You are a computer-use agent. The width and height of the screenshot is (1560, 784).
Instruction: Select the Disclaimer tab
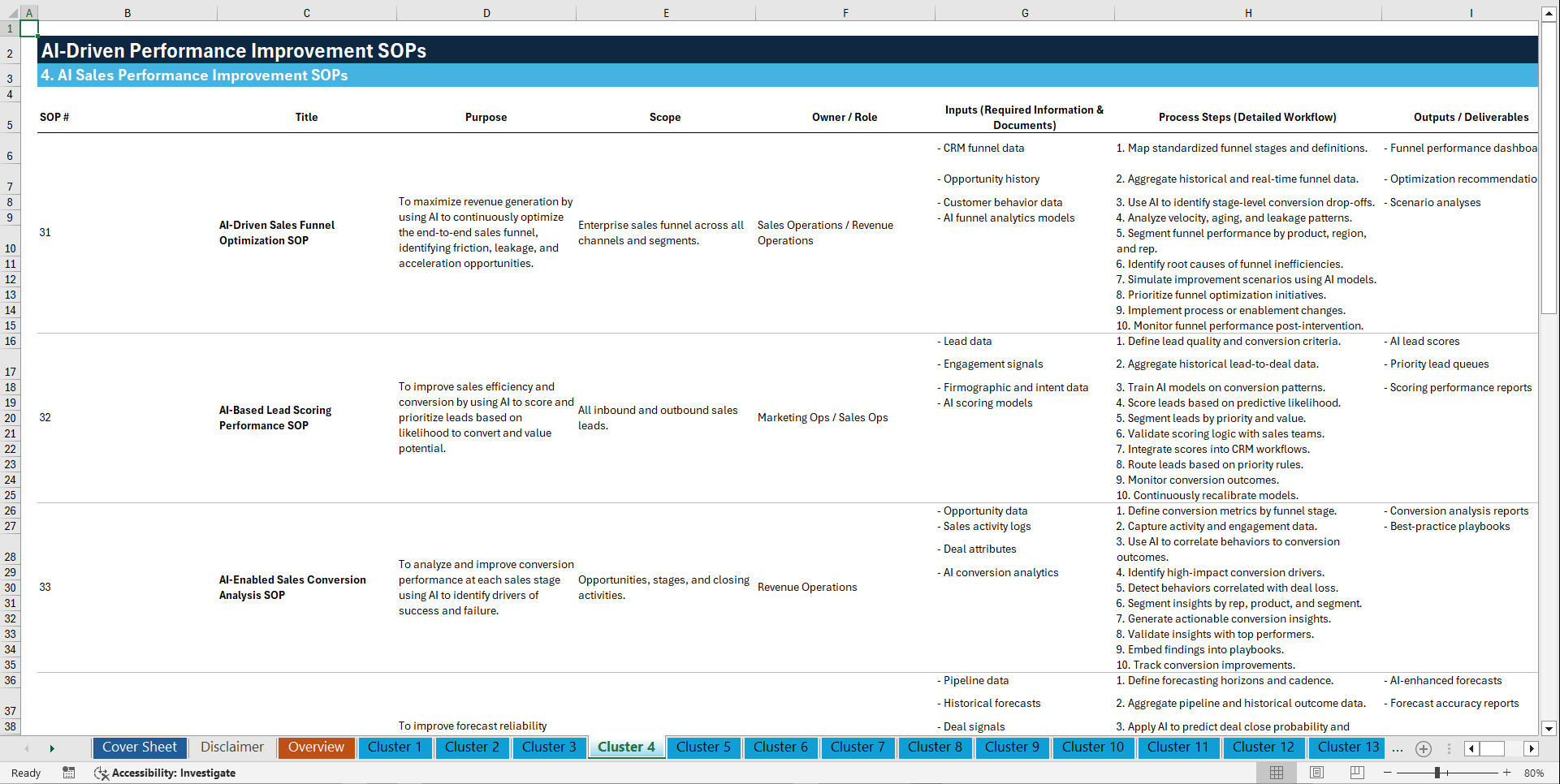(x=231, y=747)
